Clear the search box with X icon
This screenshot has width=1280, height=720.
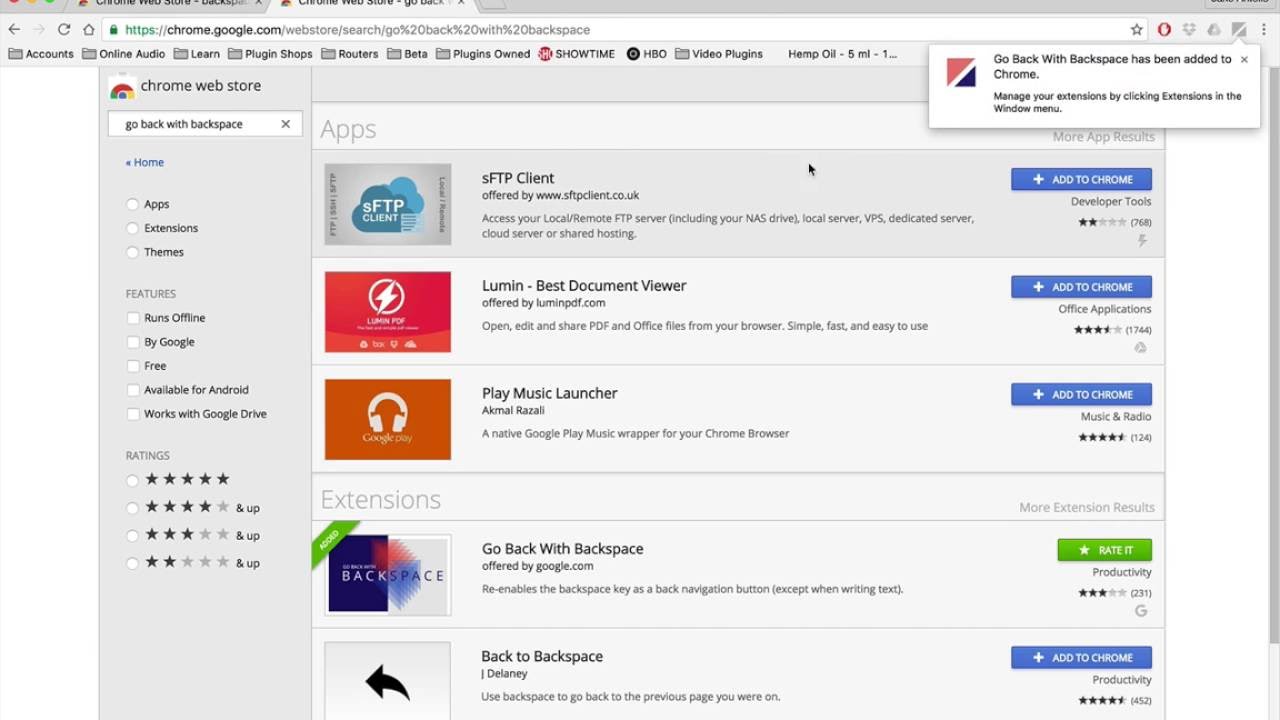tap(285, 124)
